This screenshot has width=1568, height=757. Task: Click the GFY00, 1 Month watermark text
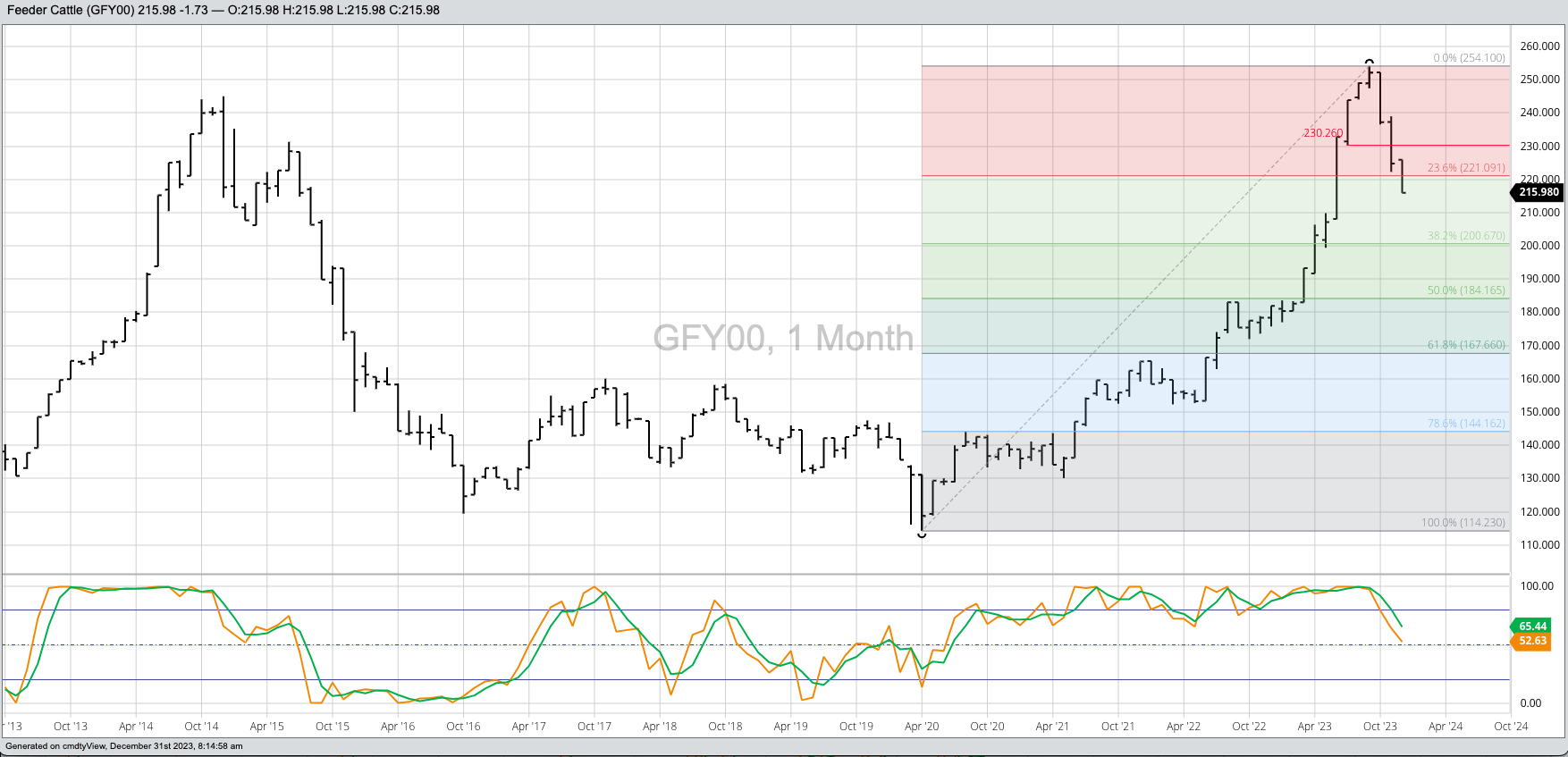point(783,339)
